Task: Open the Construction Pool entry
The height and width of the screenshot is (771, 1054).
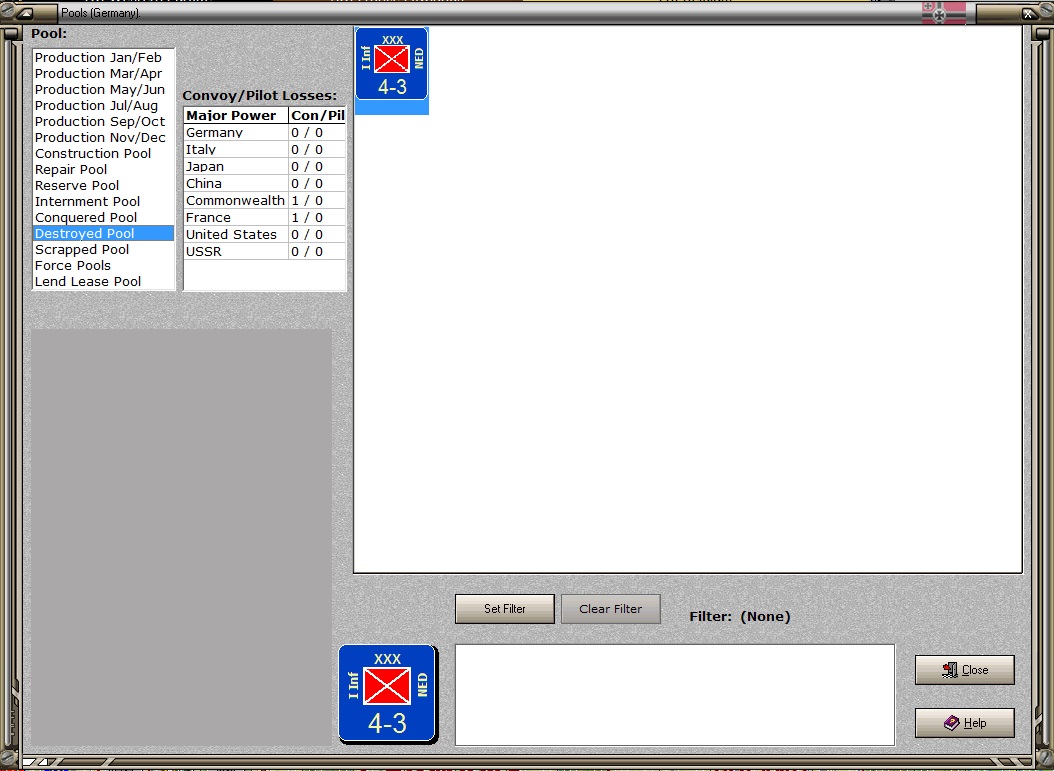Action: [x=104, y=154]
